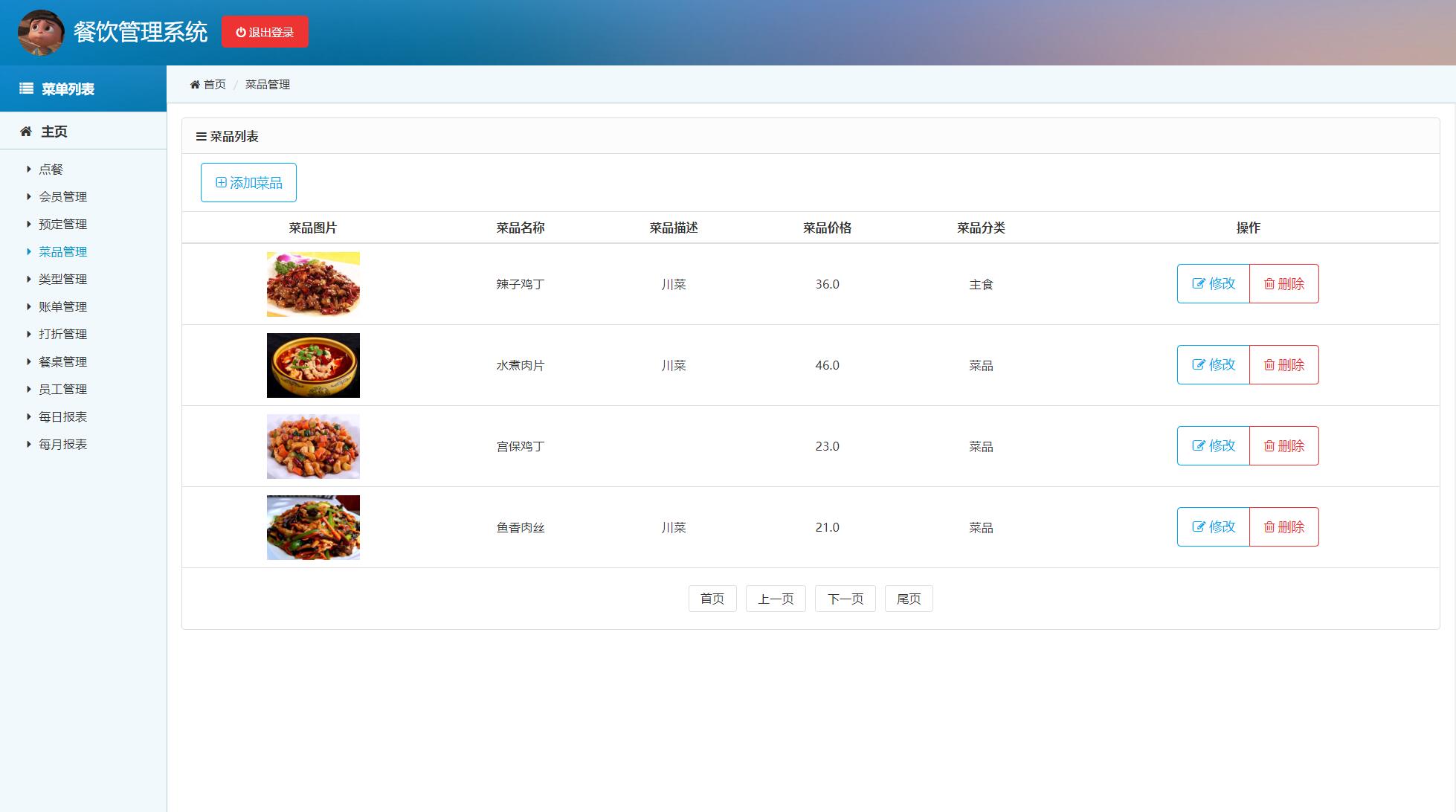Expand the 会员管理 menu arrow
The width and height of the screenshot is (1456, 812).
(x=29, y=197)
